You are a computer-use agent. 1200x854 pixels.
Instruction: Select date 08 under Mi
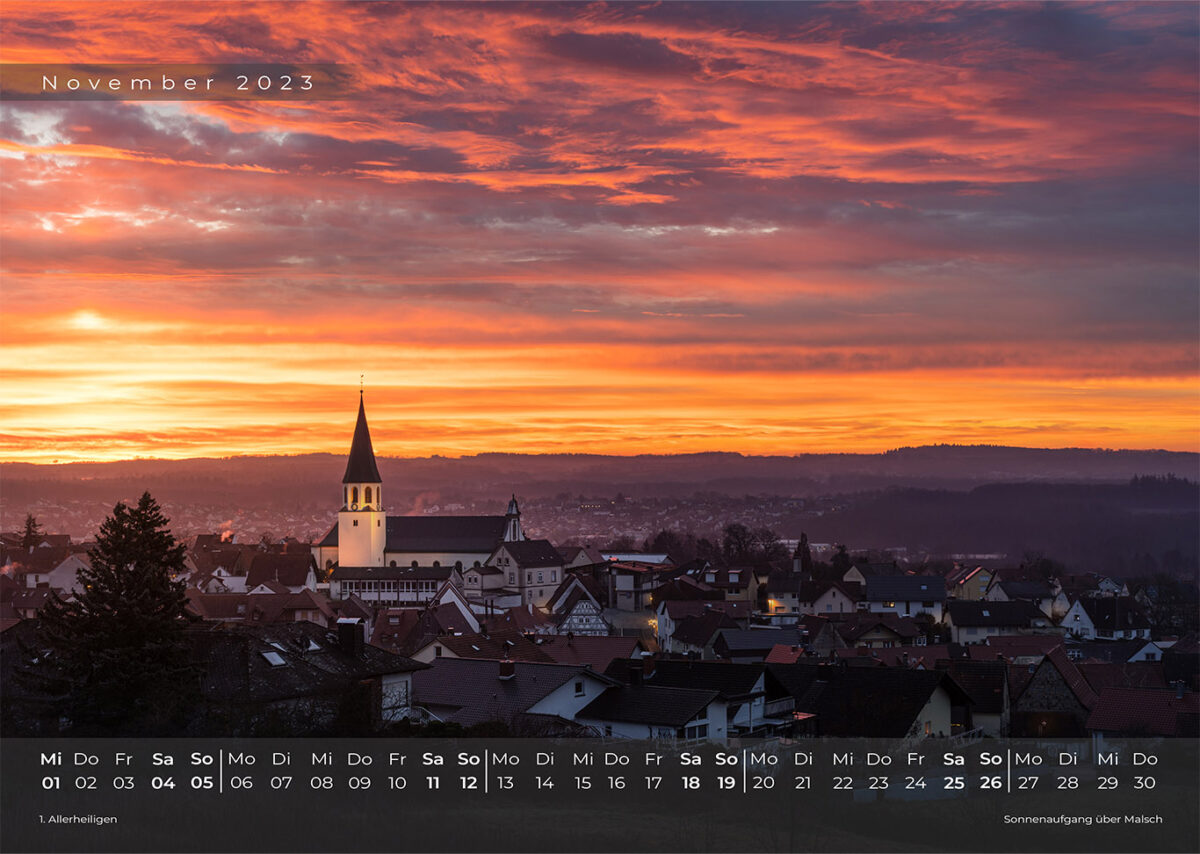tap(321, 783)
